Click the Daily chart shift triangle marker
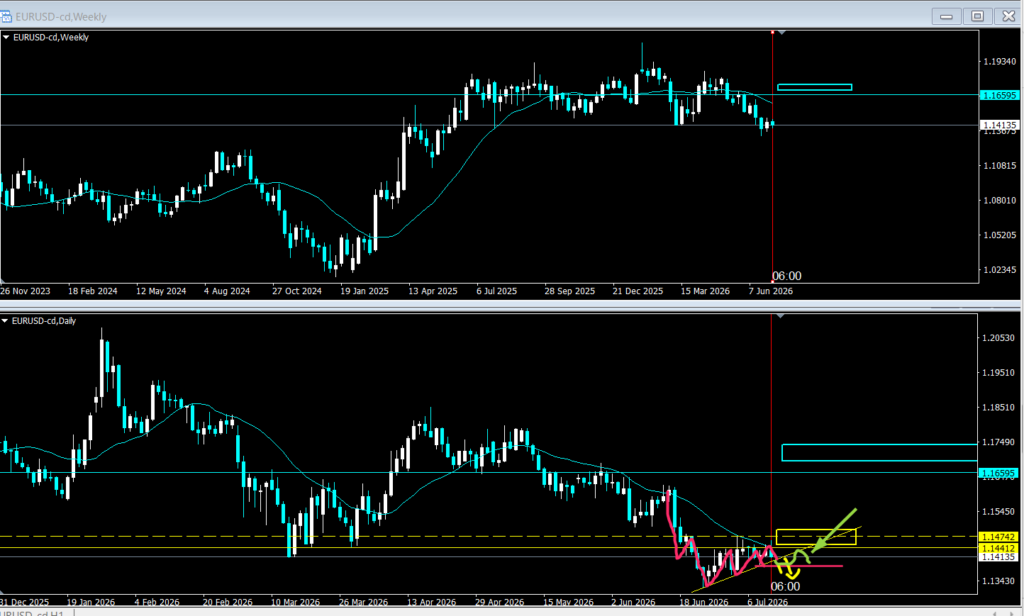The image size is (1024, 616). tap(780, 316)
